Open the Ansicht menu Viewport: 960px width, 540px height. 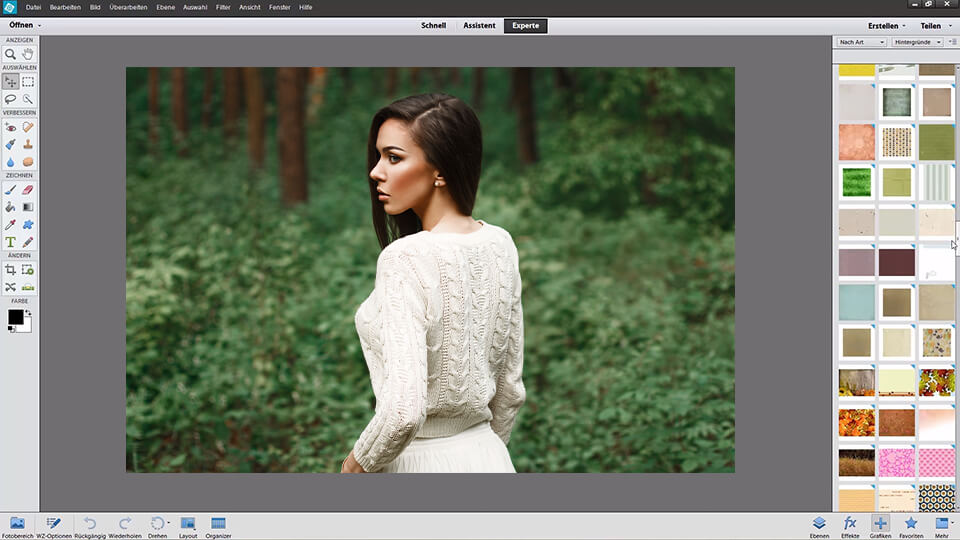coord(250,7)
